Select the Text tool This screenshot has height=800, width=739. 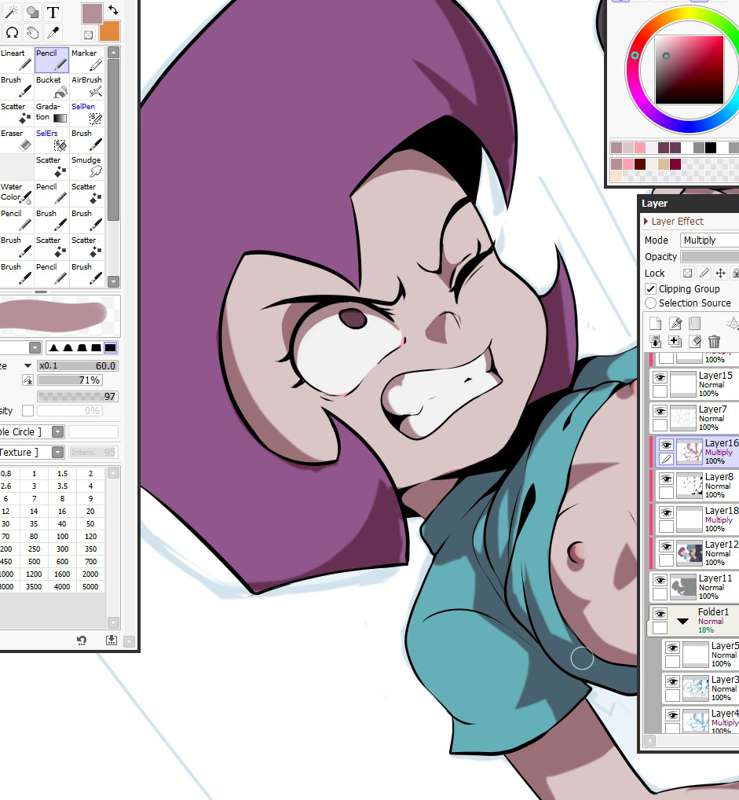click(53, 12)
